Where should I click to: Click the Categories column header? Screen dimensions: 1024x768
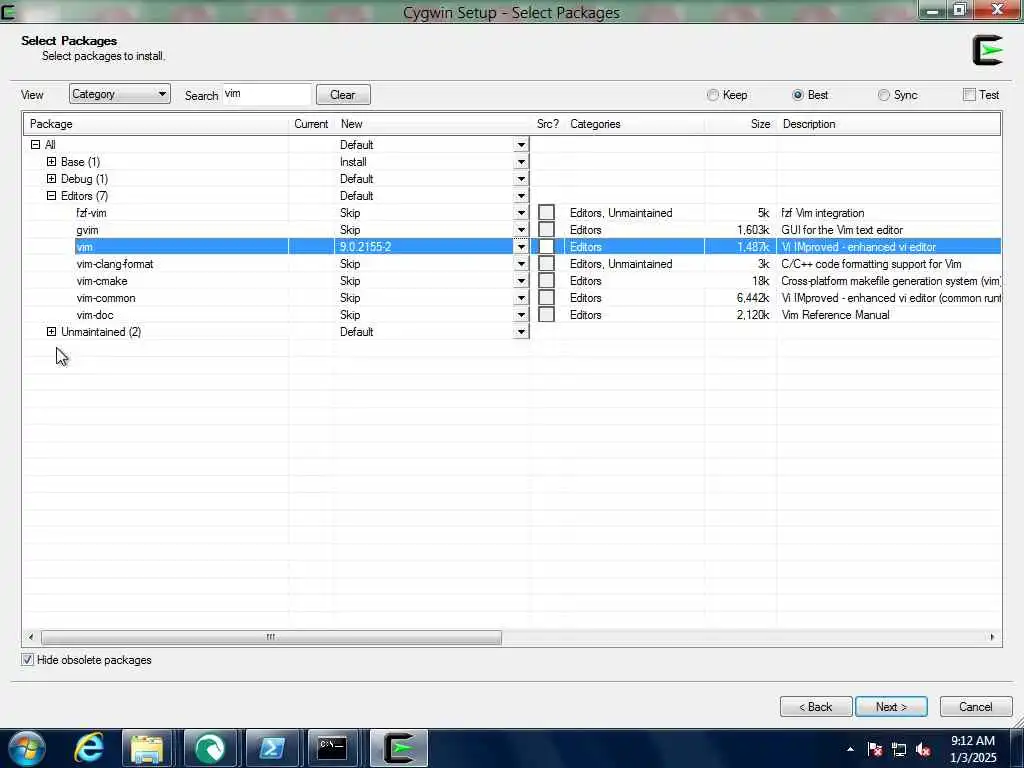coord(634,124)
